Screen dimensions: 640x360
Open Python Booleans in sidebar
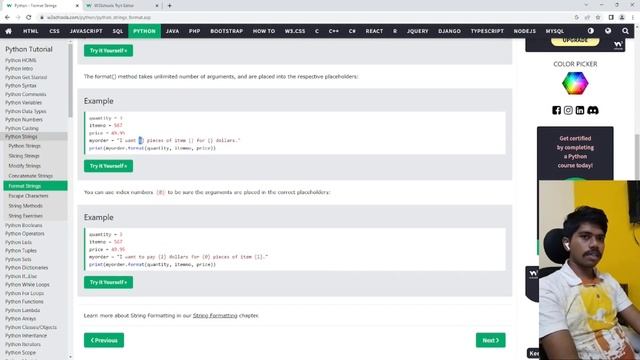pyautogui.click(x=24, y=225)
